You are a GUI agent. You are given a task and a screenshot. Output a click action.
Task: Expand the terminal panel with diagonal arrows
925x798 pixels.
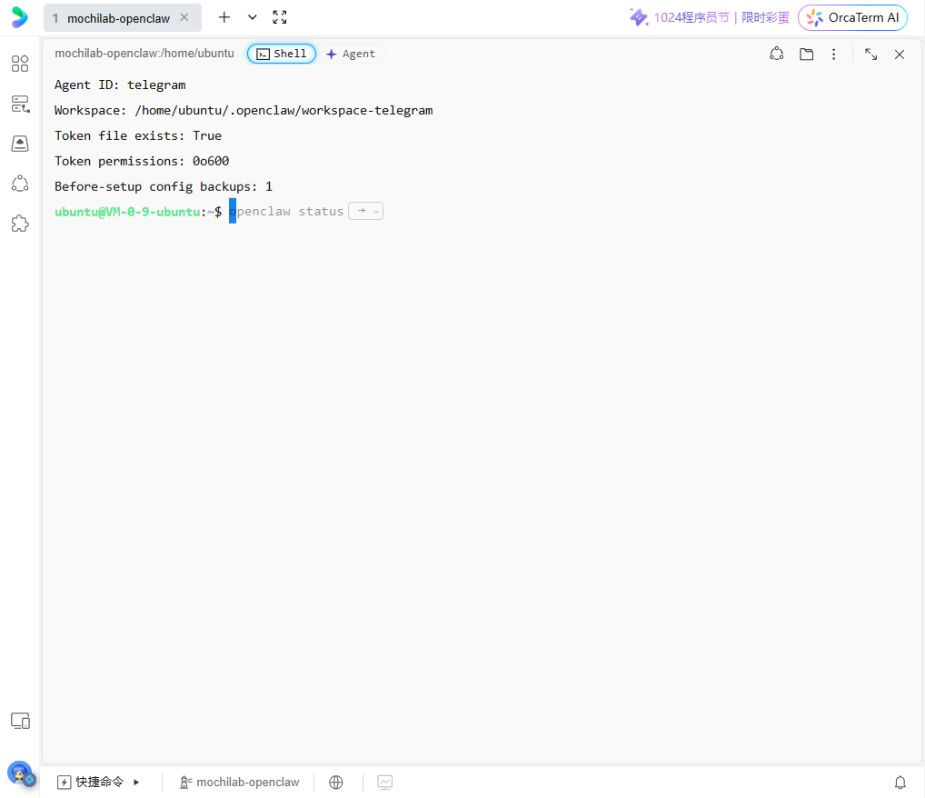click(x=871, y=54)
